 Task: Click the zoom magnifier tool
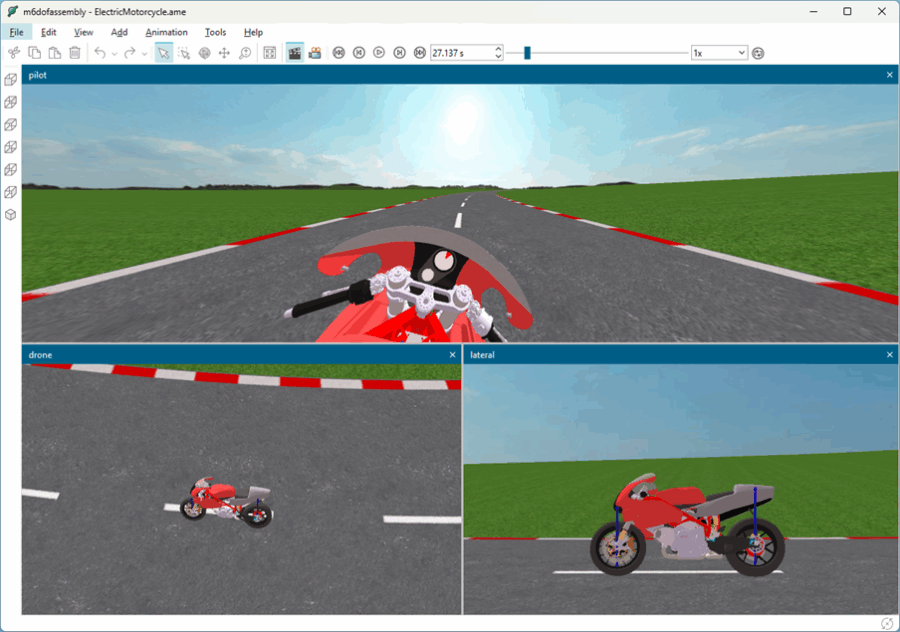(x=245, y=53)
